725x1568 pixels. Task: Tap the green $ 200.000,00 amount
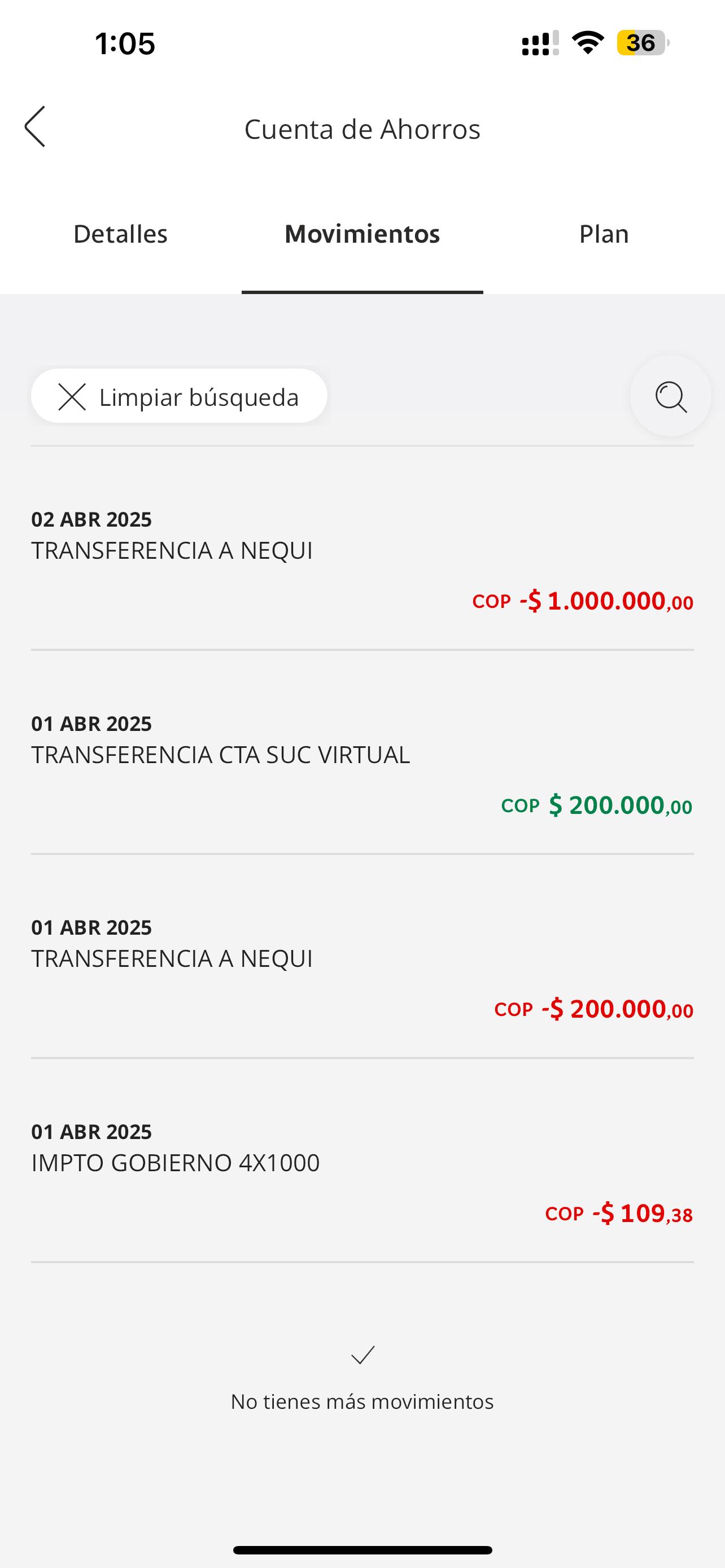[x=619, y=805]
